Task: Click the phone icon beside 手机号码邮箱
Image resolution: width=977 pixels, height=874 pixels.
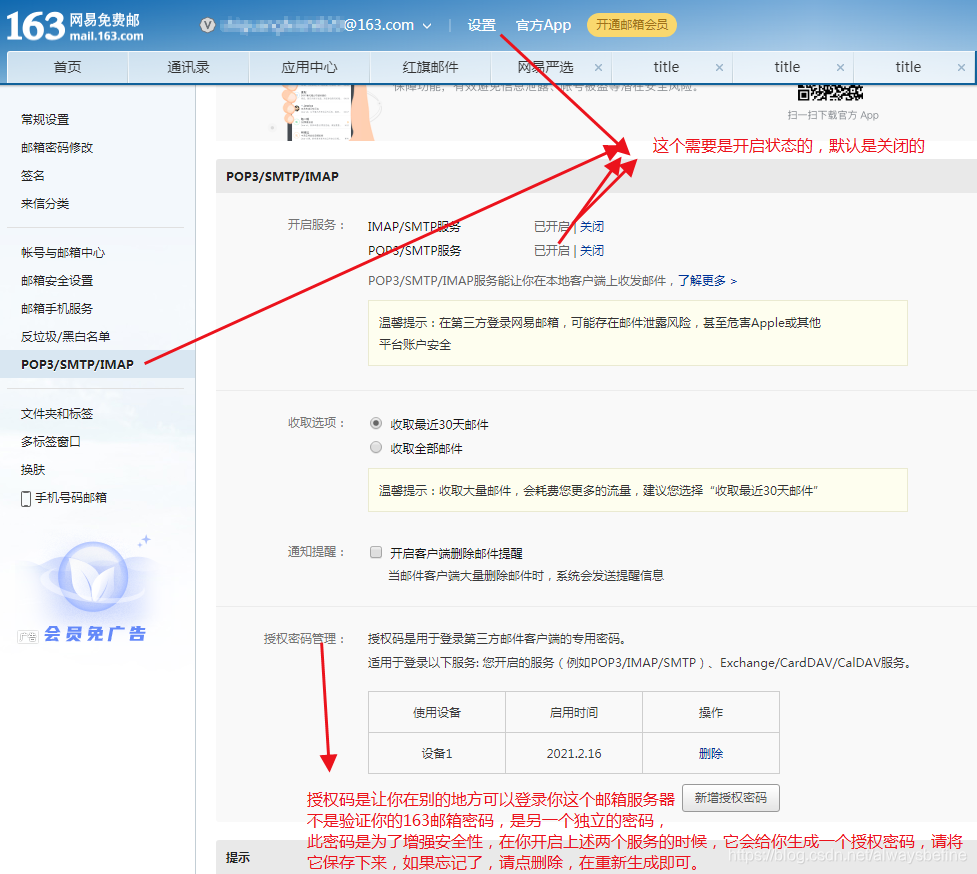Action: (26, 498)
